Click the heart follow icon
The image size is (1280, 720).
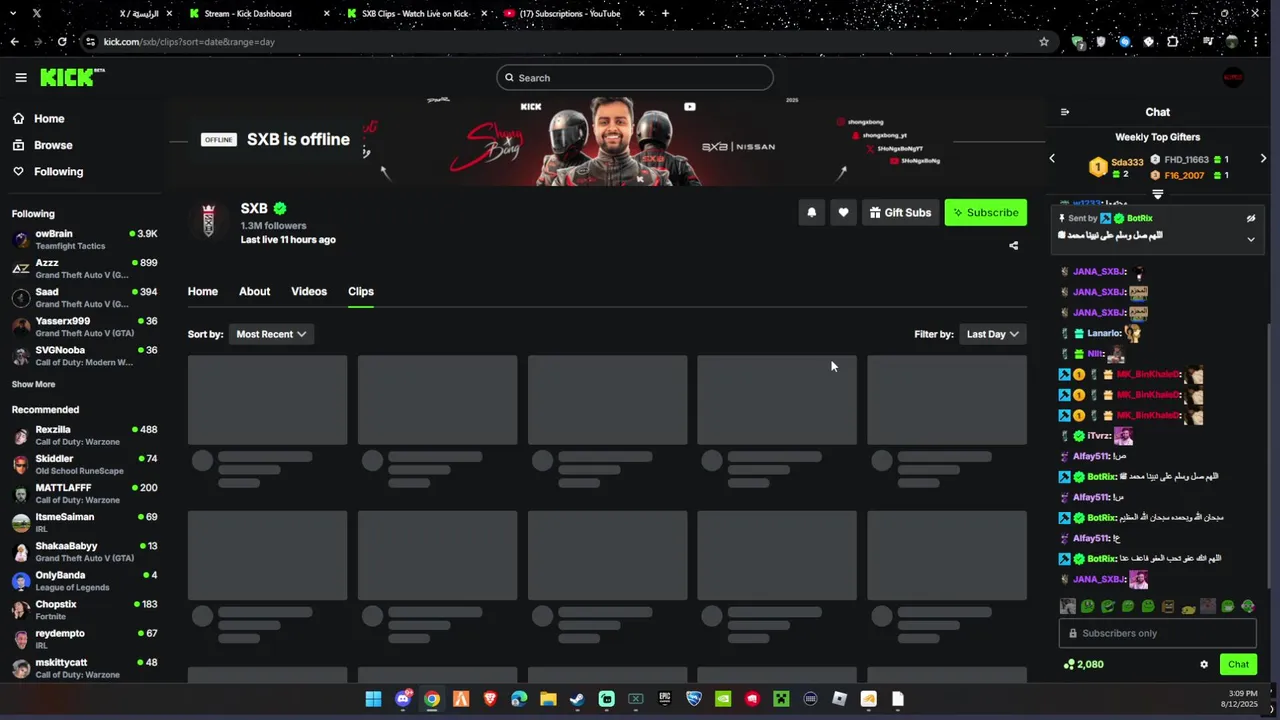pos(843,212)
